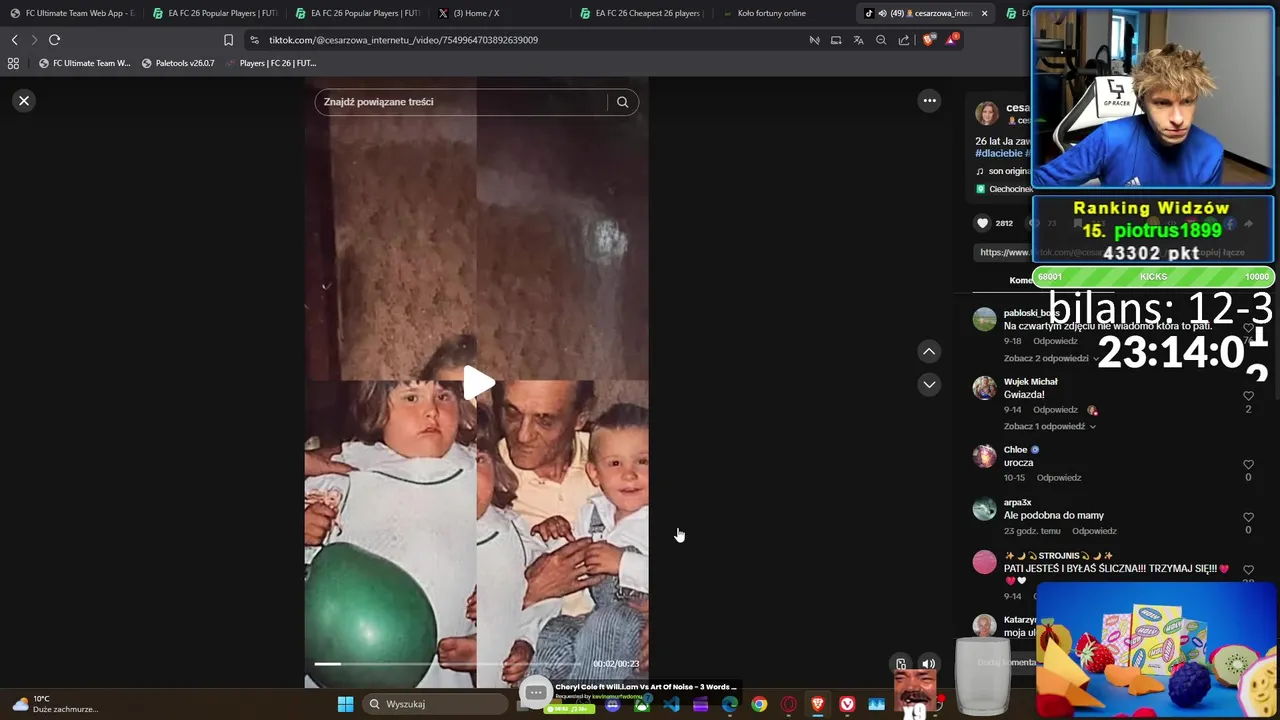Open 'FC Ultimate Team W...' bookmark
Viewport: 1280px width, 720px height.
pyautogui.click(x=84, y=63)
